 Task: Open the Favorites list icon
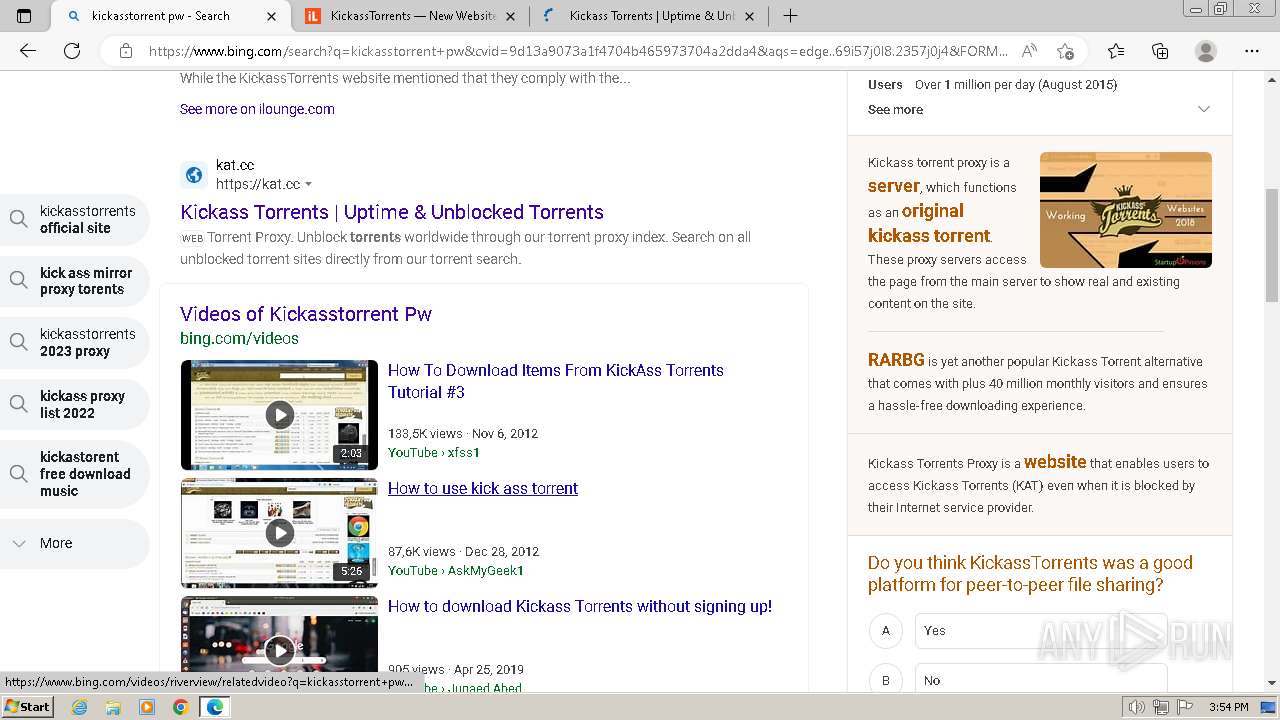(1116, 51)
